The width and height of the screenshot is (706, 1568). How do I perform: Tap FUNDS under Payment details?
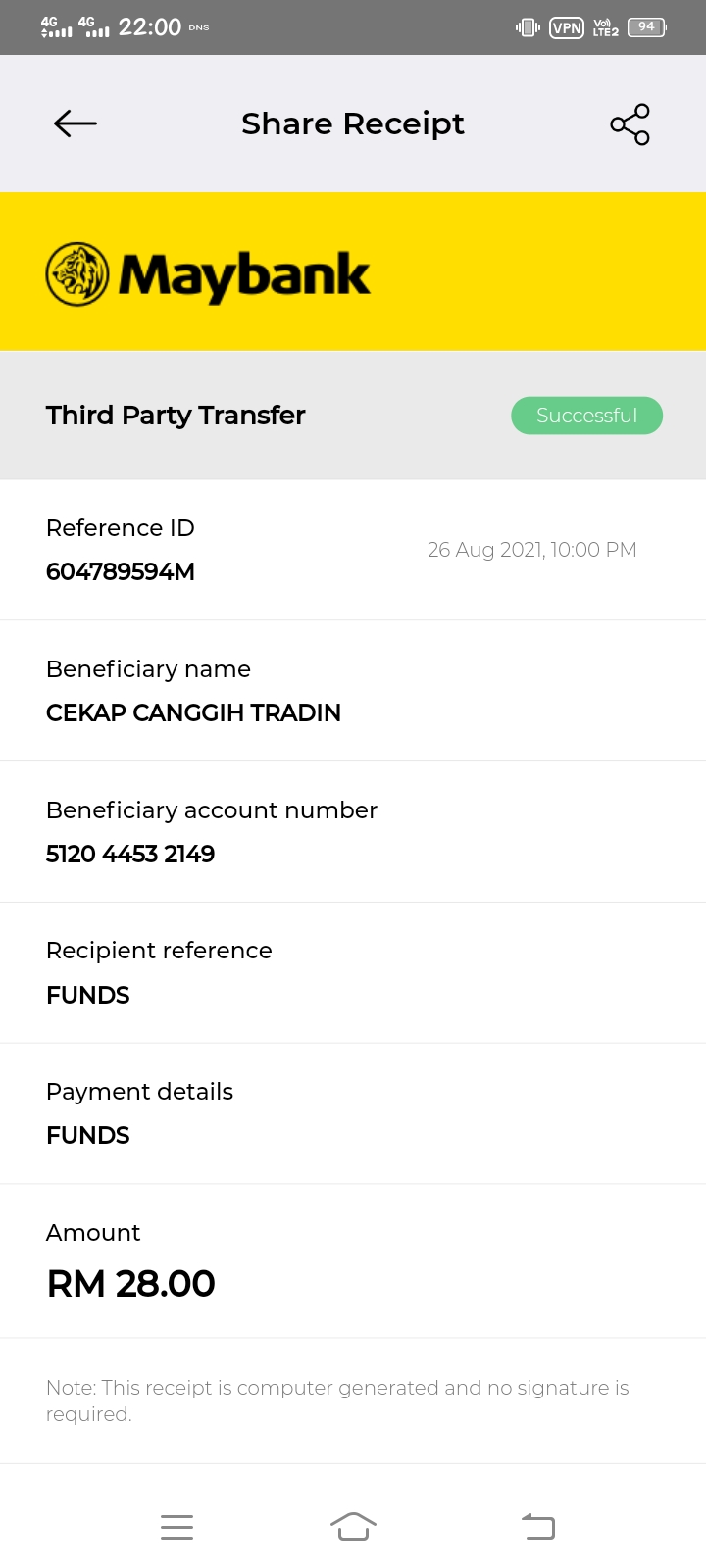click(x=88, y=1135)
